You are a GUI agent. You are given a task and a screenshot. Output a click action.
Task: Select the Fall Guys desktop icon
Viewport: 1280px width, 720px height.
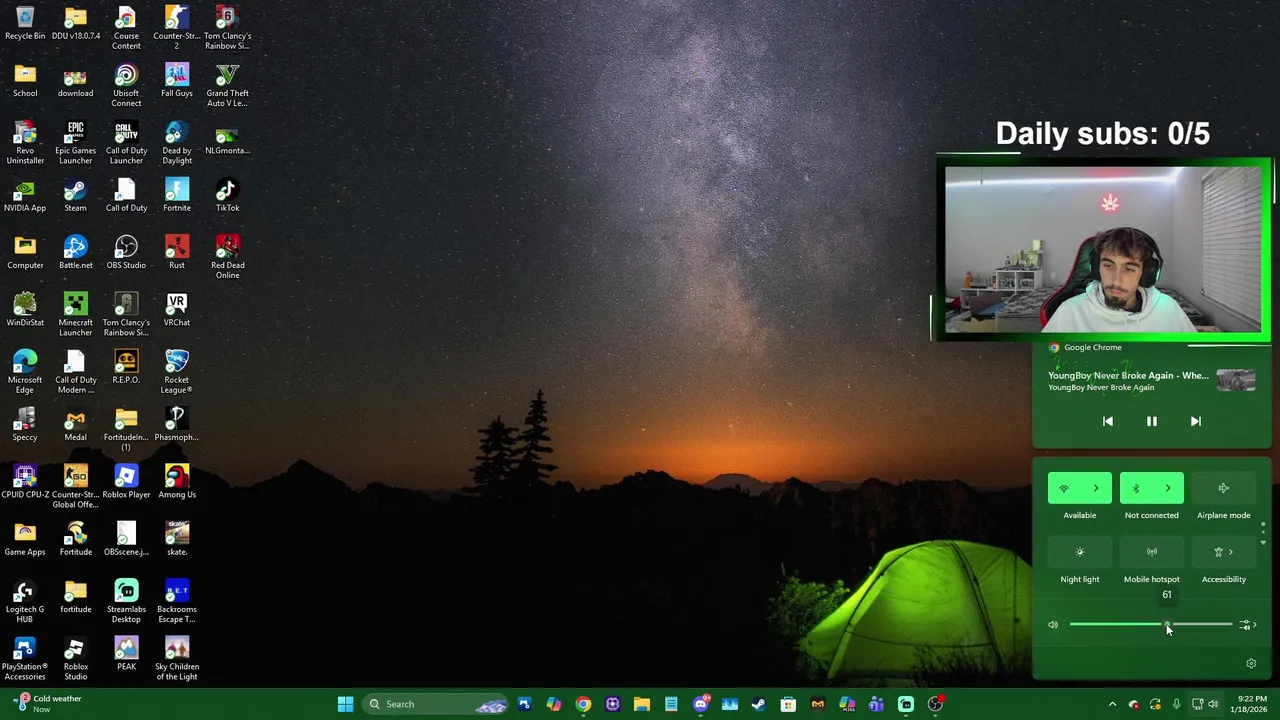[177, 81]
